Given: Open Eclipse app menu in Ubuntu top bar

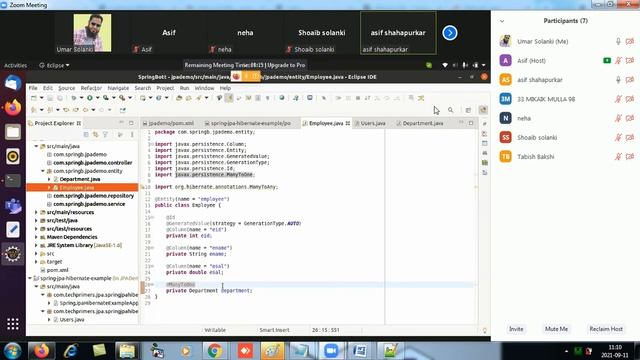Looking at the screenshot, I should coord(55,65).
